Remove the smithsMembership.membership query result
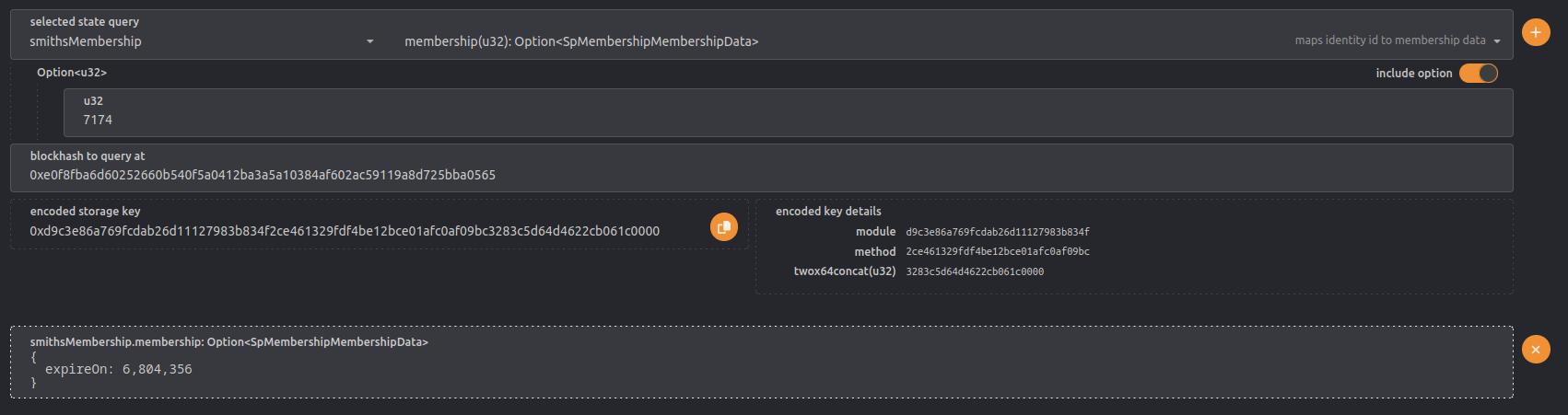This screenshot has width=1568, height=415. (x=1536, y=350)
